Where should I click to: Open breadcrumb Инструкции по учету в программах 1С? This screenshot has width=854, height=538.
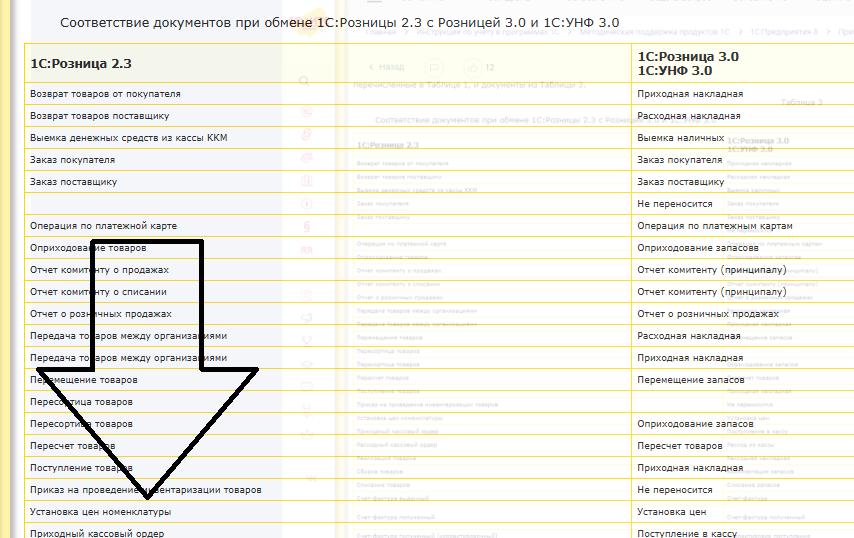[488, 32]
